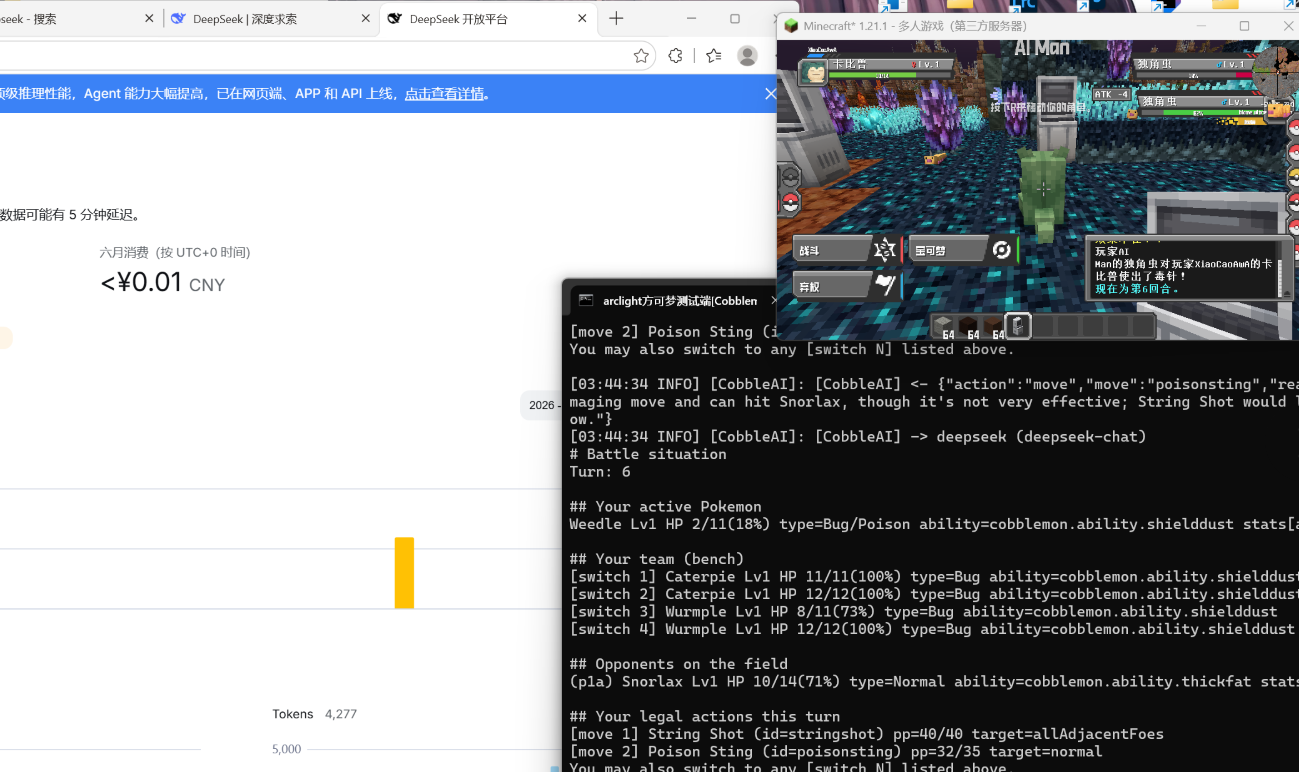Click the 宝可梦 button in Minecraft
Screen dimensions: 1299x772
point(963,250)
